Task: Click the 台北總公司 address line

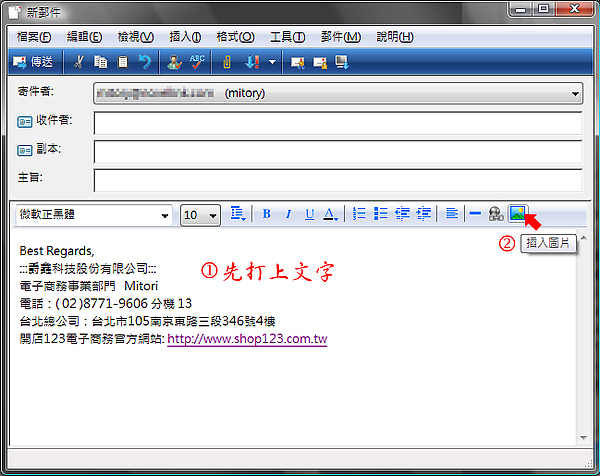Action: pos(147,321)
